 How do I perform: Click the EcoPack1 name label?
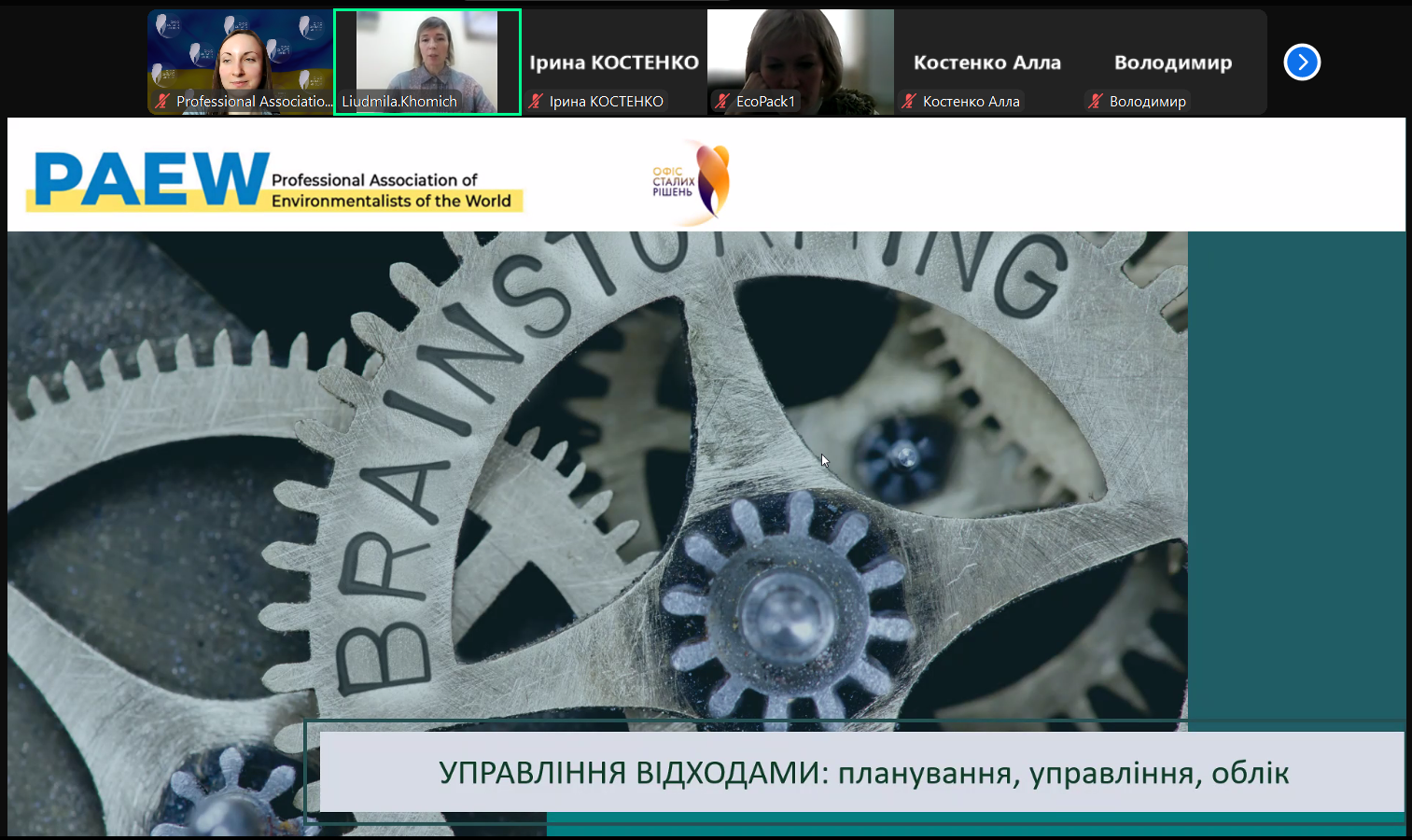coord(765,101)
